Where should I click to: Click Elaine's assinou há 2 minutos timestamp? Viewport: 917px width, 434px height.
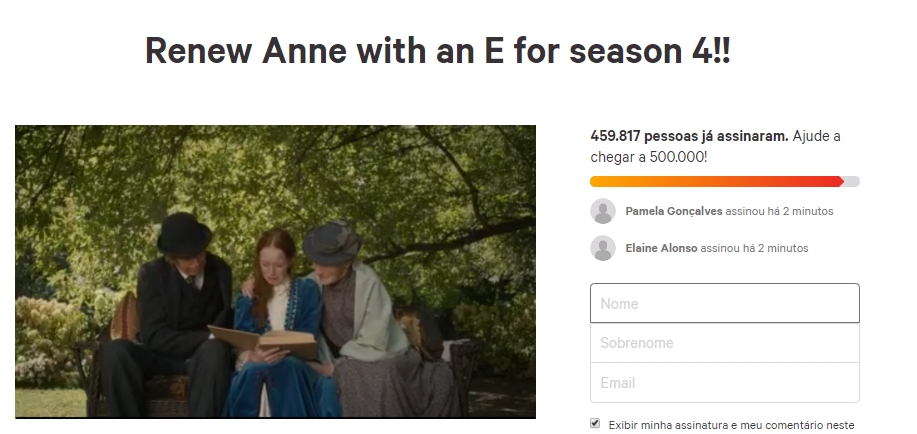coord(754,248)
